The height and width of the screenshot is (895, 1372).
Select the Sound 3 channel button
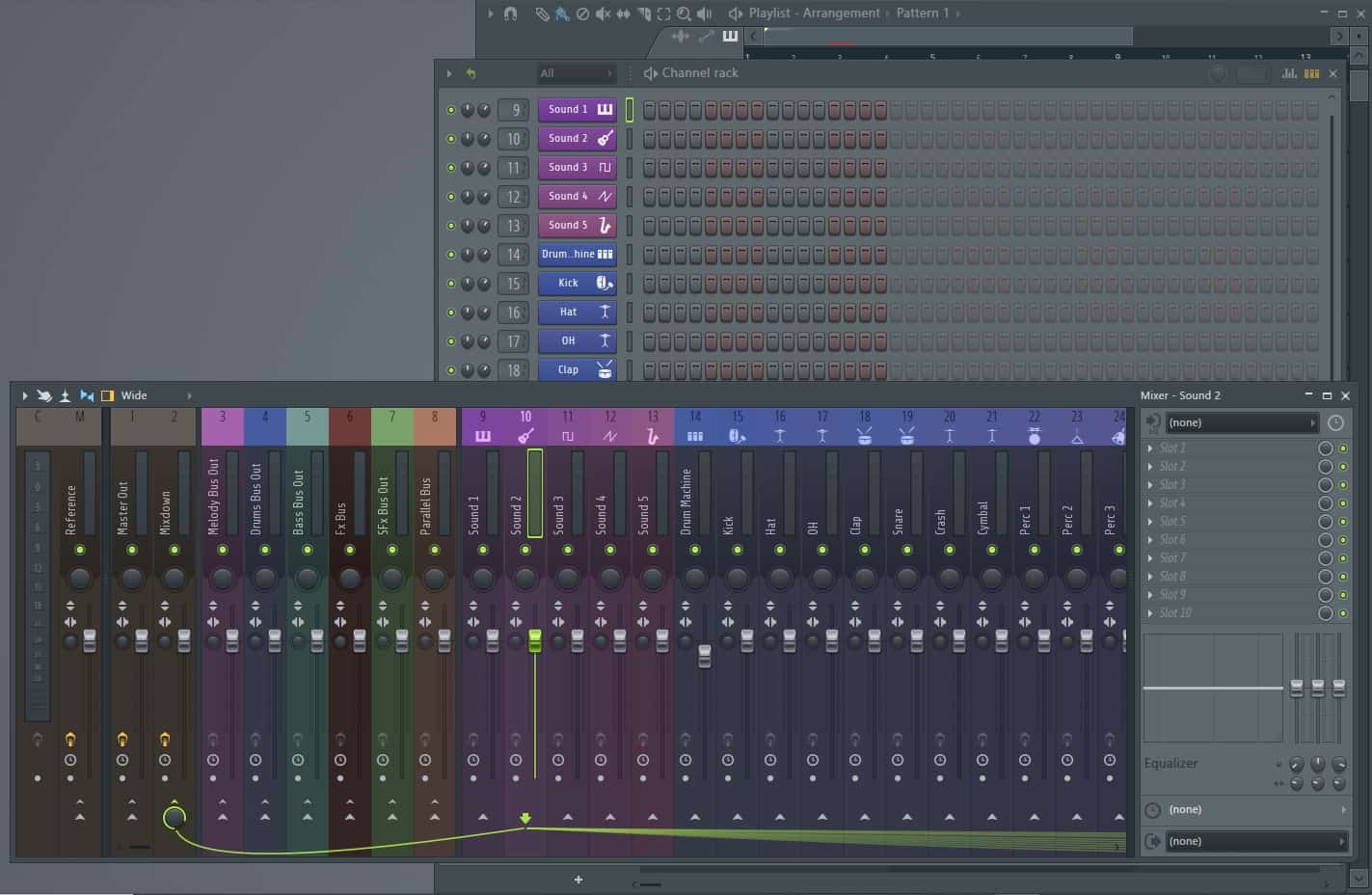pyautogui.click(x=568, y=167)
